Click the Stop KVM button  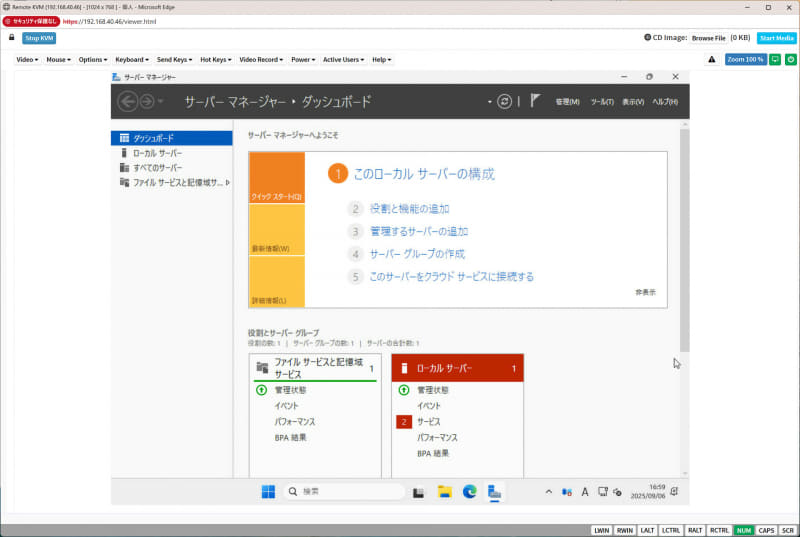[x=39, y=38]
